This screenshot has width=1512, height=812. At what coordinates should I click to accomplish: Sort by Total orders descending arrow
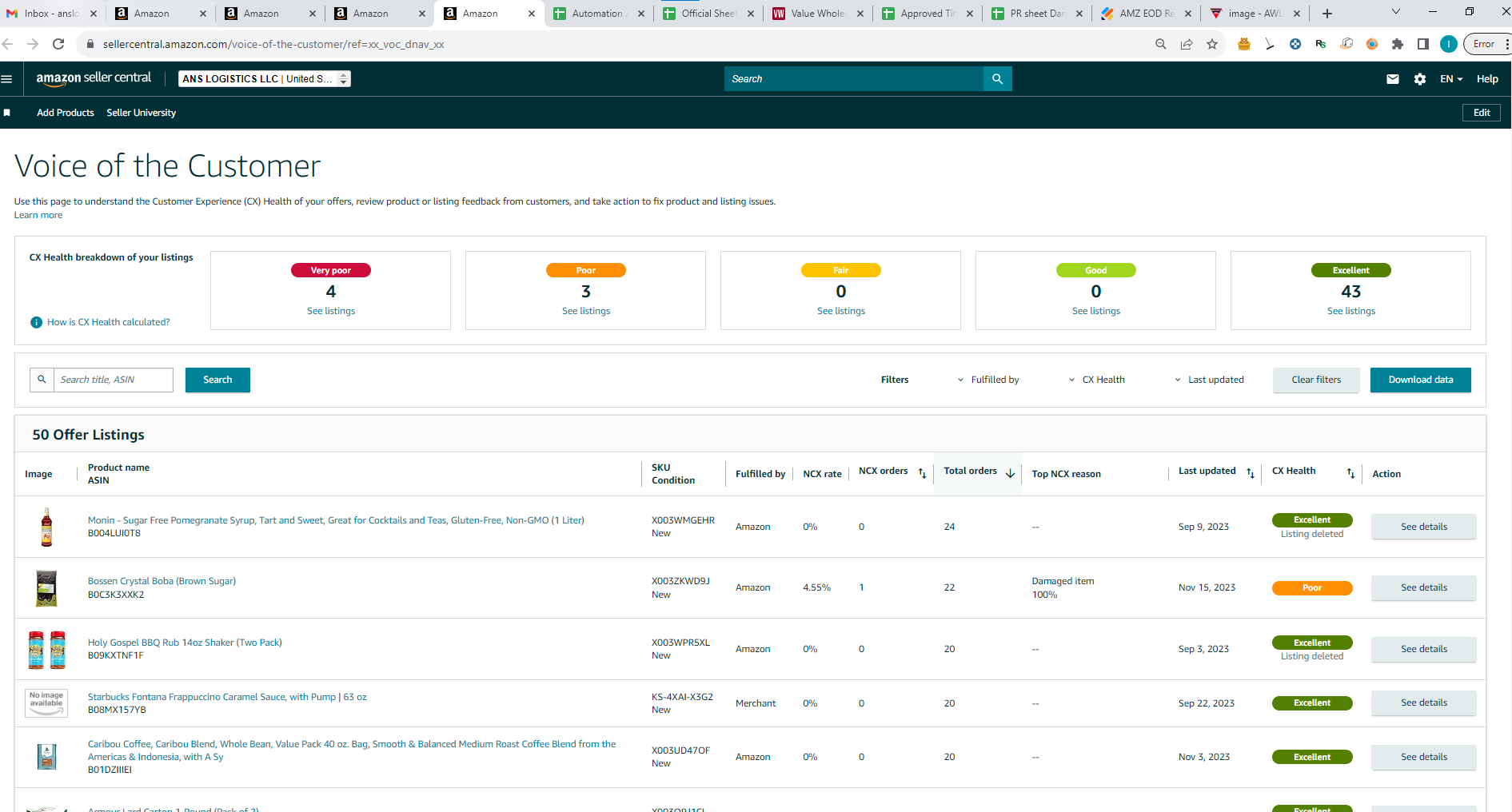tap(1011, 473)
